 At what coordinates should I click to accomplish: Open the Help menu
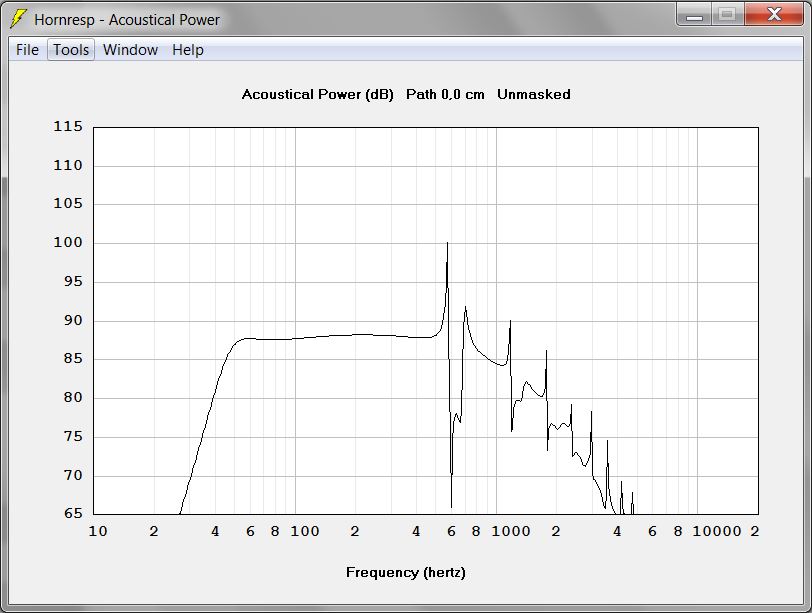[187, 50]
